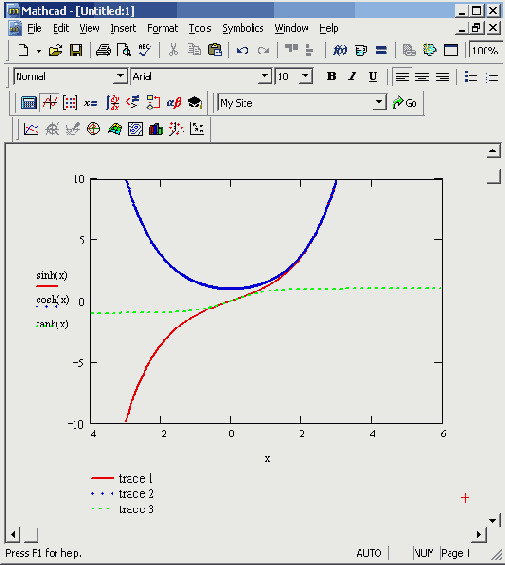
Task: Open the Greek symbol toolbar icon
Action: [174, 103]
